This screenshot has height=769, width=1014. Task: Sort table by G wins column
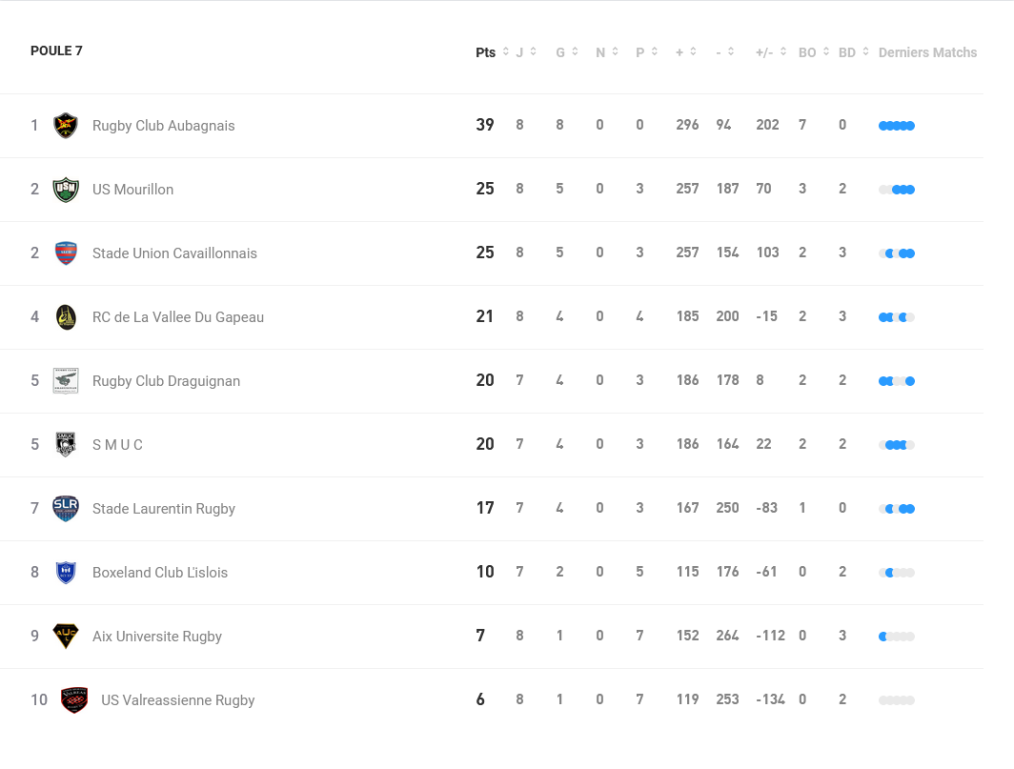[x=567, y=53]
